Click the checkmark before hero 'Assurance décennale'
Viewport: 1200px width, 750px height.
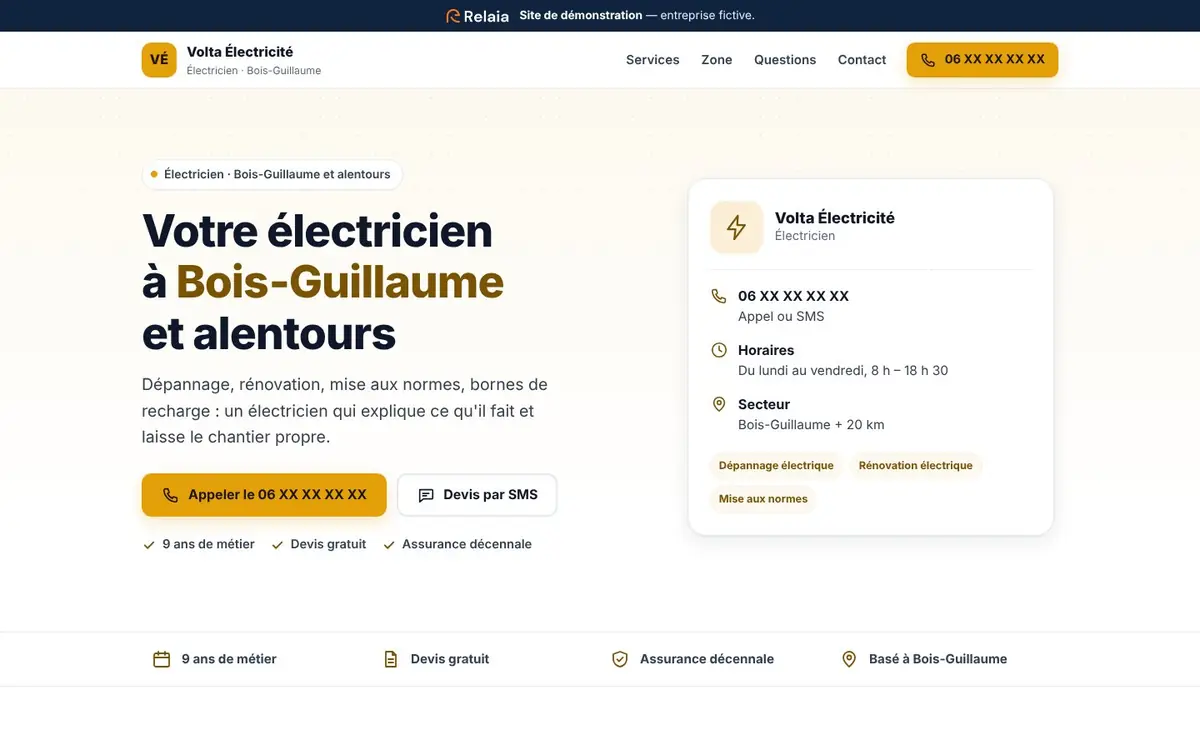coord(389,545)
